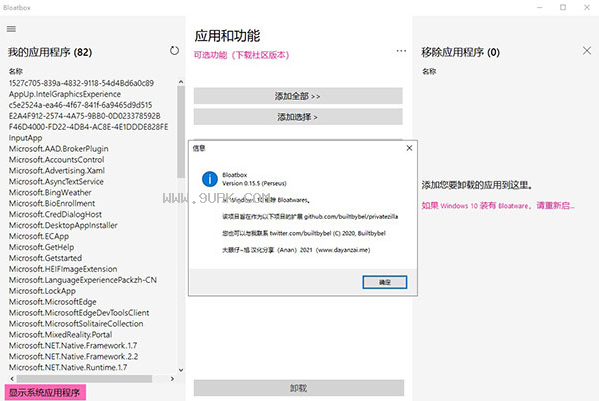This screenshot has height=401, width=599.
Task: Select Microsoft.MicrosoftEdge entry
Action: tap(53, 302)
